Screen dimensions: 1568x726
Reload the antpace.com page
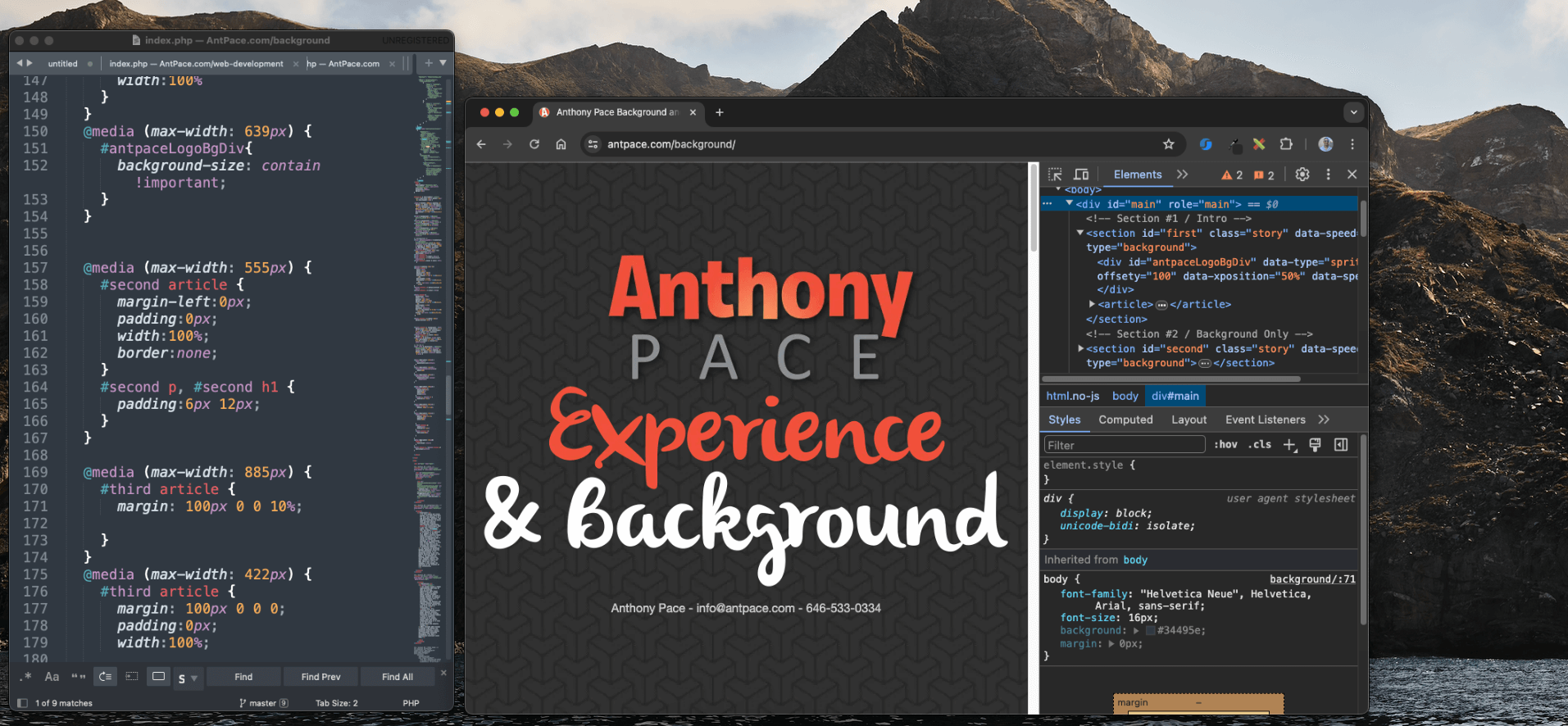(534, 144)
